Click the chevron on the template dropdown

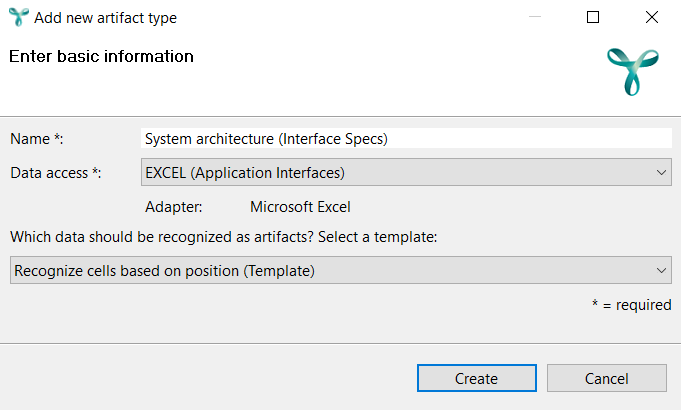pos(661,271)
